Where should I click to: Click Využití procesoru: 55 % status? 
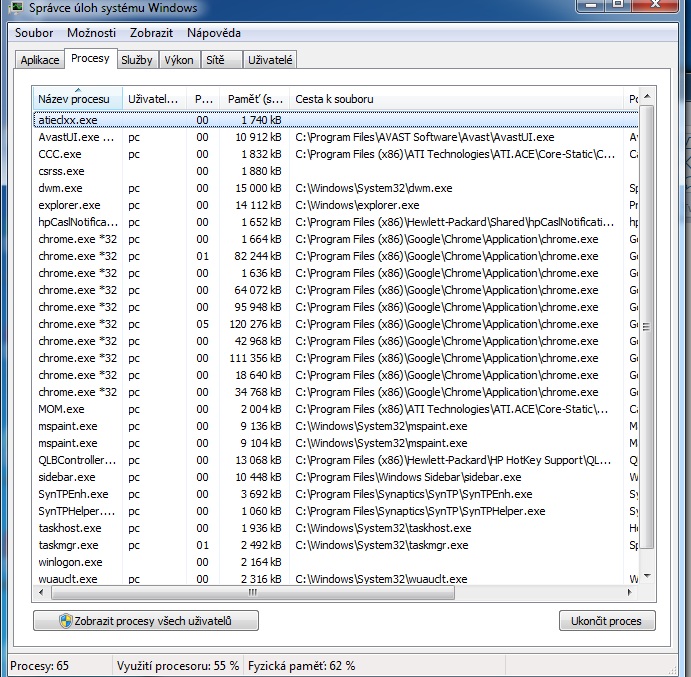point(178,666)
